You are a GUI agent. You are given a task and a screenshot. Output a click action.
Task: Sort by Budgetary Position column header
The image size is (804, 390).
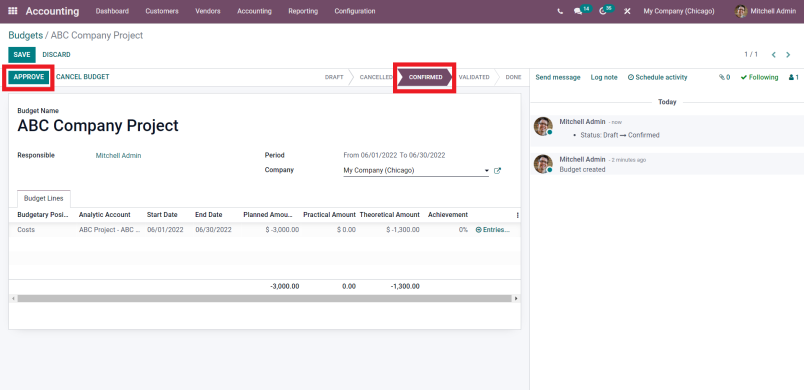(x=43, y=215)
